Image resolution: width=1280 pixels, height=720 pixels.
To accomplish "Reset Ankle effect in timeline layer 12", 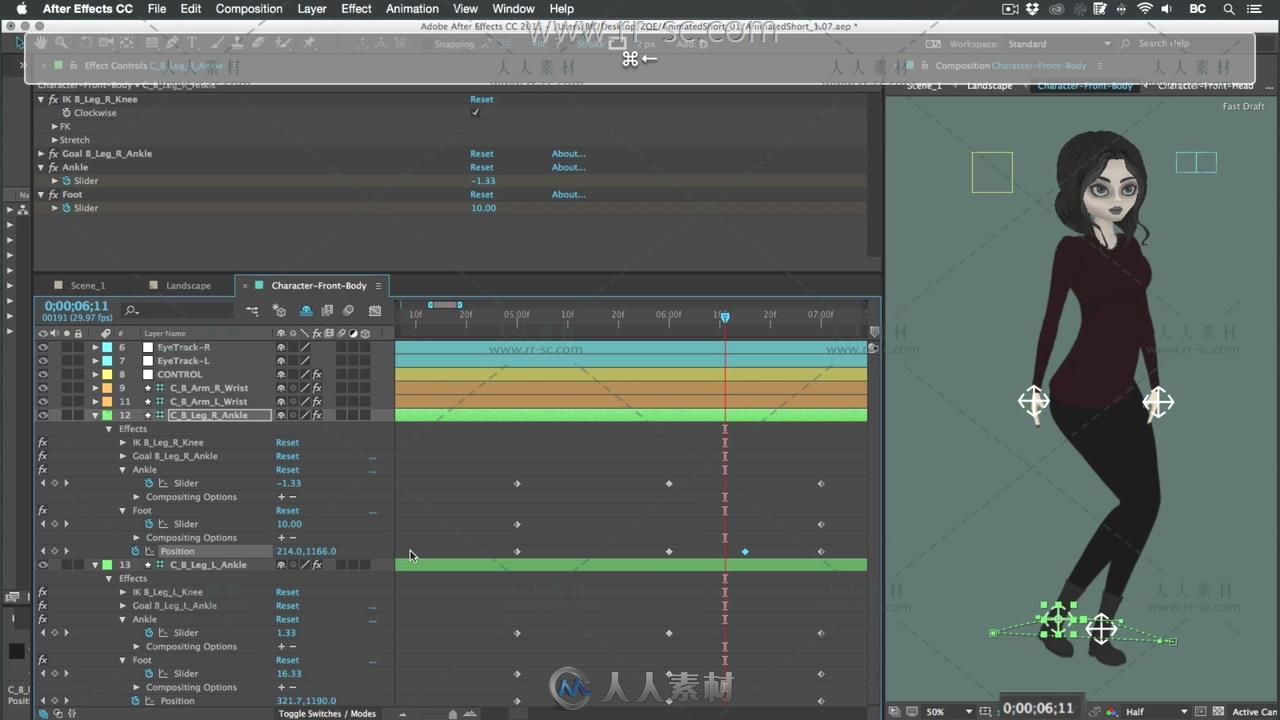I will pyautogui.click(x=287, y=470).
